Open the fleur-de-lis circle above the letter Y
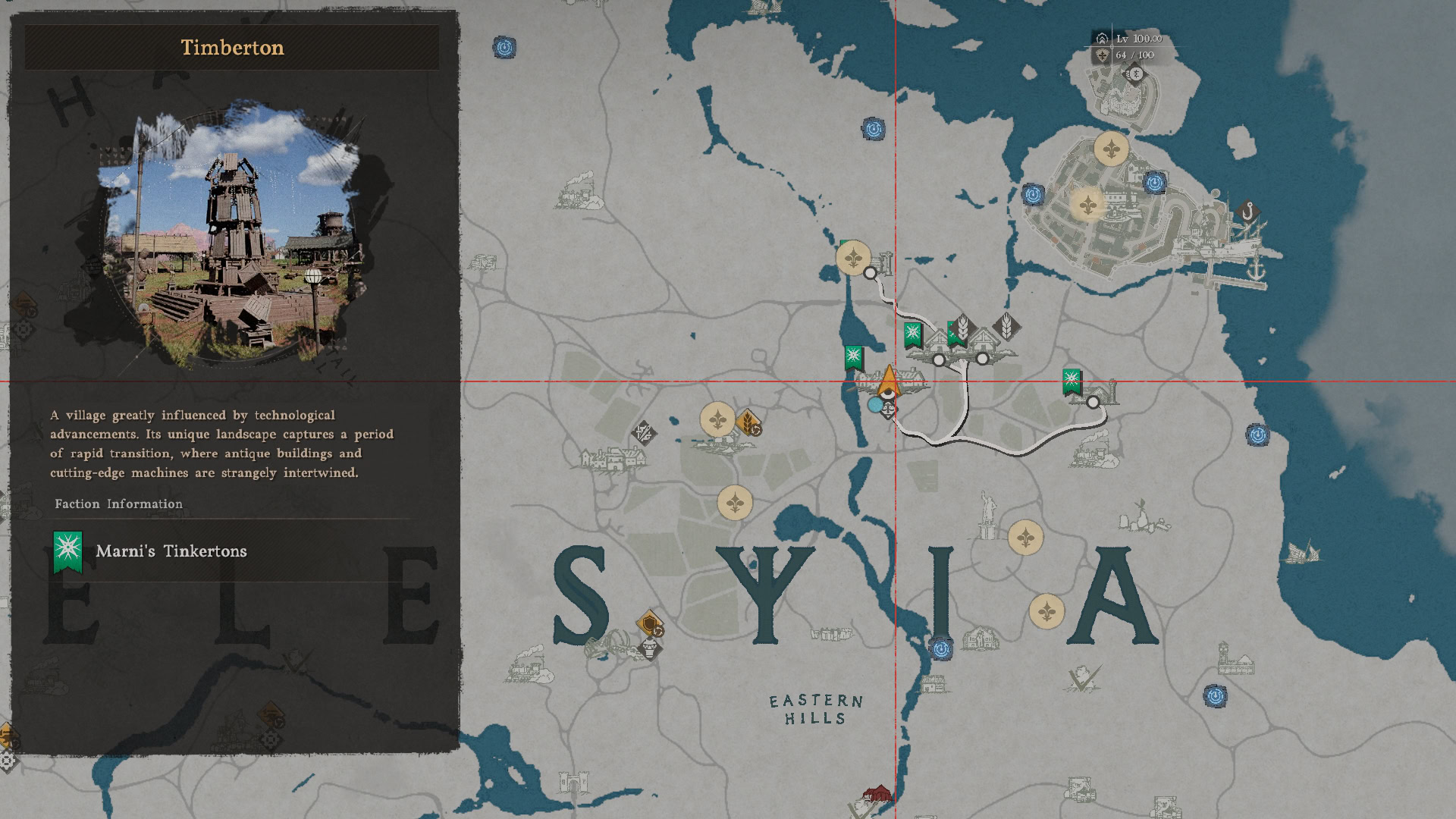This screenshot has height=819, width=1456. coord(735,503)
